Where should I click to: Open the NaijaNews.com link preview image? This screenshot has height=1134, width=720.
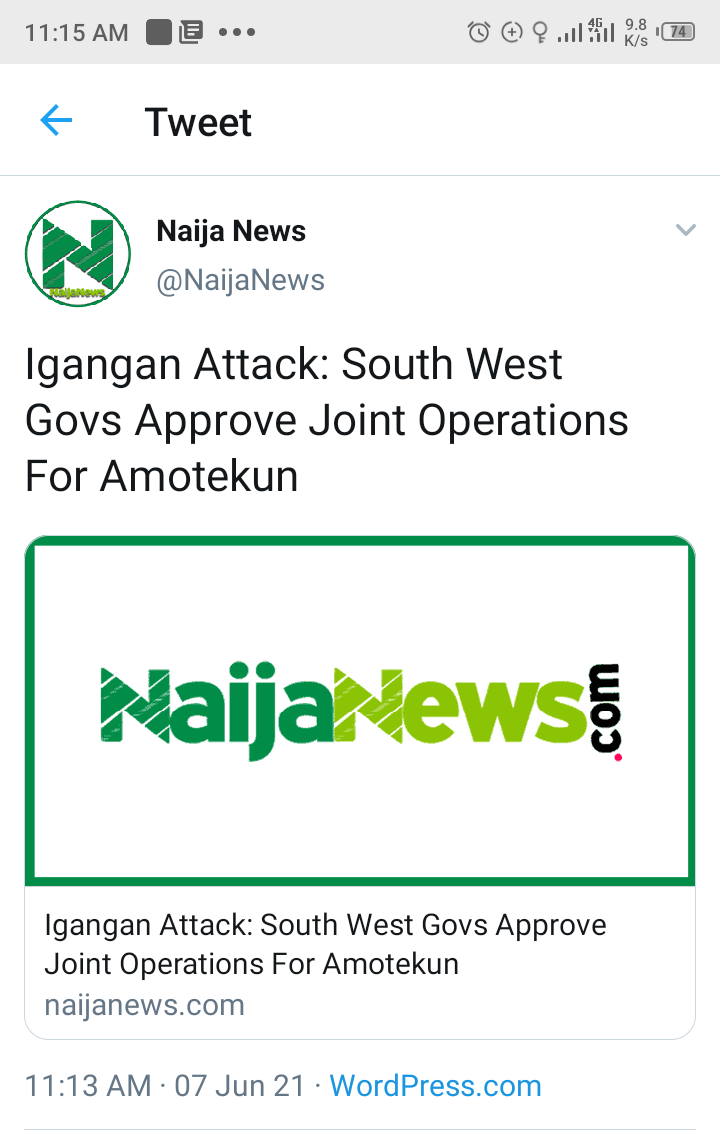point(360,711)
